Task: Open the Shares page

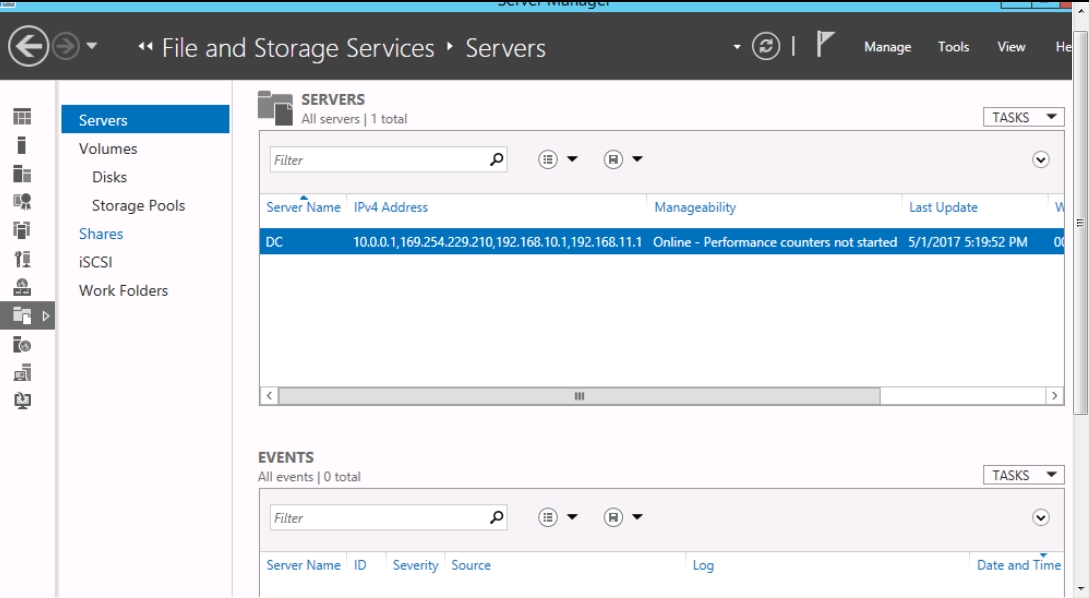Action: click(101, 234)
